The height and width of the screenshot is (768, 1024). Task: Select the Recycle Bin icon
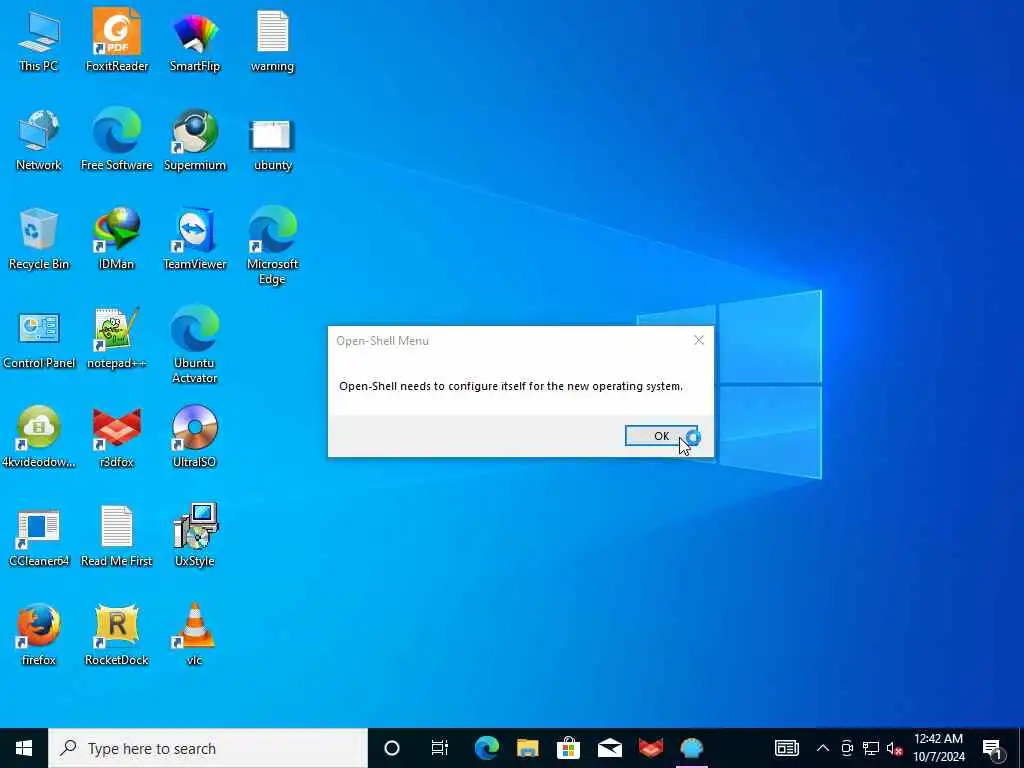[39, 239]
